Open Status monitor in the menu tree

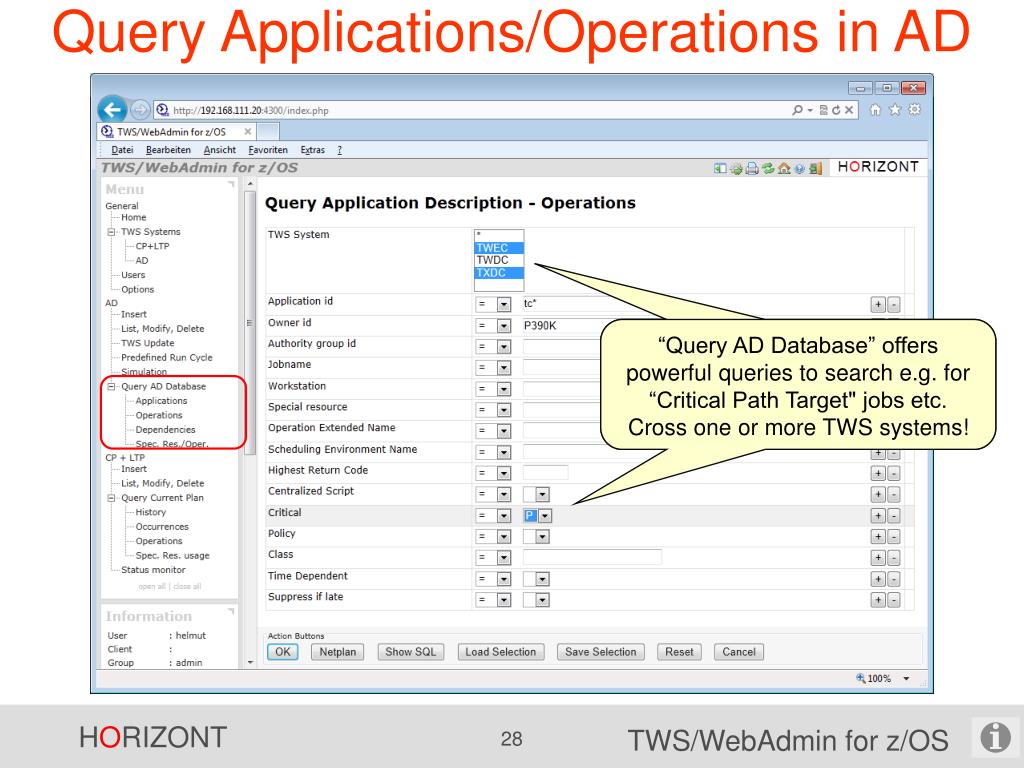[x=153, y=569]
